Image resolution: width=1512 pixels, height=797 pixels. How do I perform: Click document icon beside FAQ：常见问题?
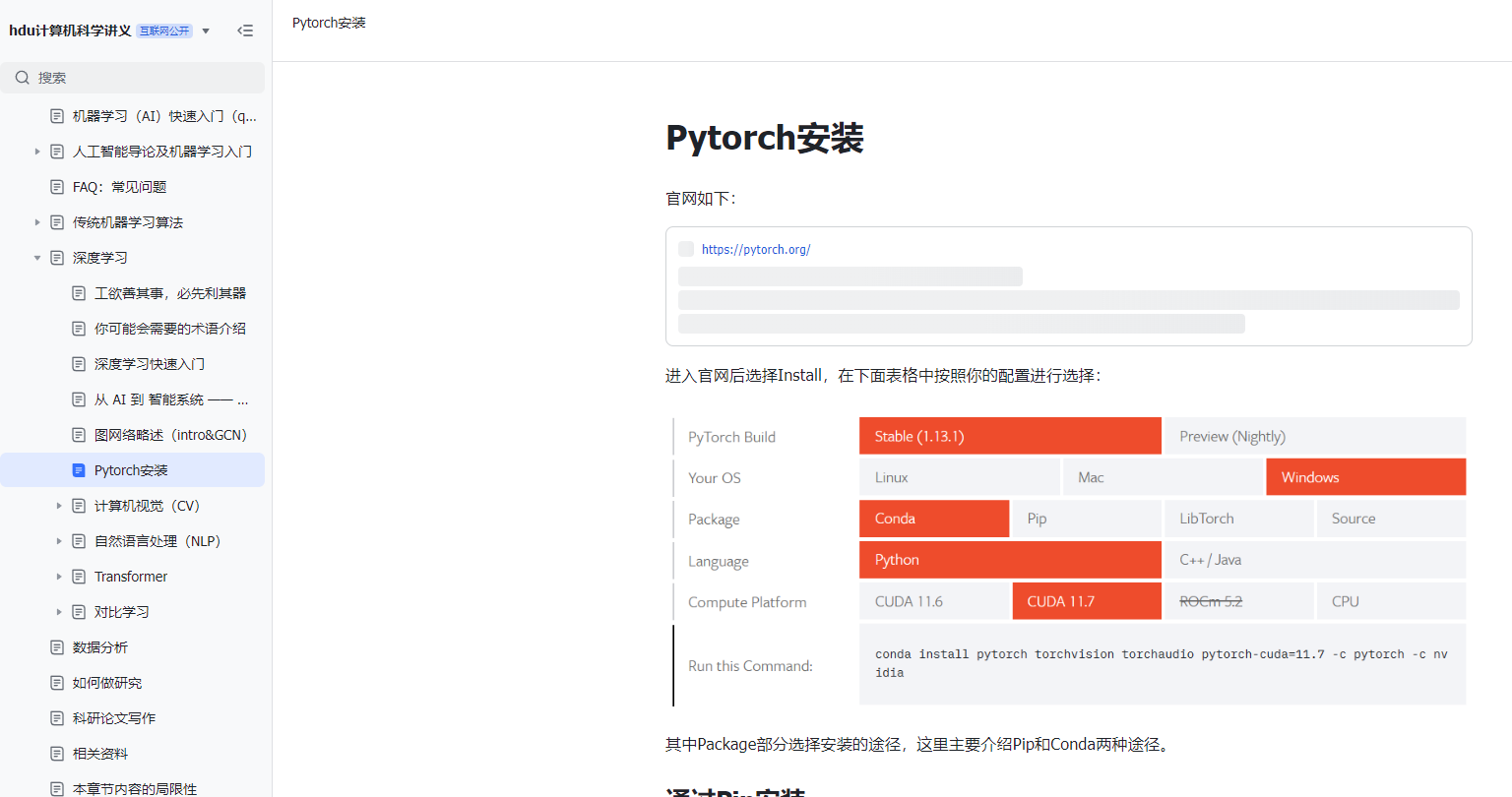click(x=57, y=187)
